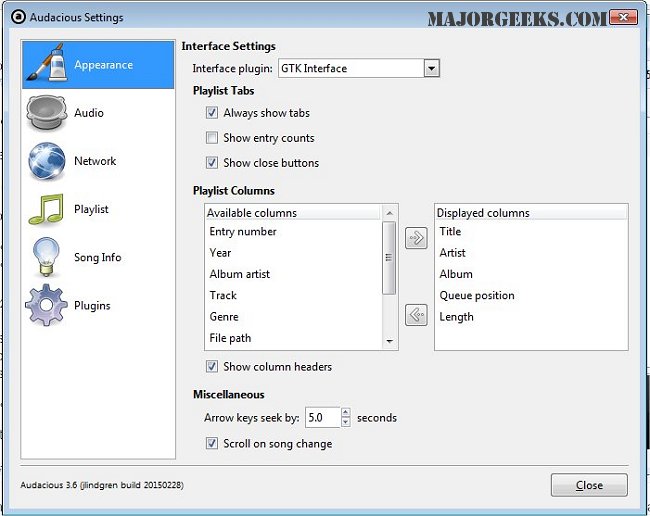Close the Audacious Settings window
The height and width of the screenshot is (516, 650).
623,17
